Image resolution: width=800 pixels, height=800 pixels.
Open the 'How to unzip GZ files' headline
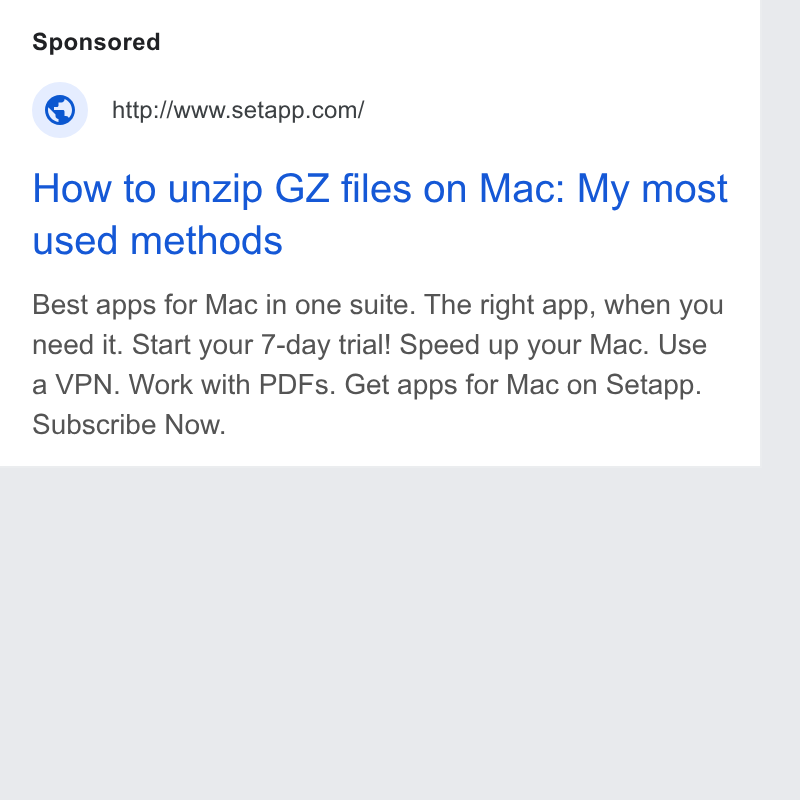tap(380, 214)
